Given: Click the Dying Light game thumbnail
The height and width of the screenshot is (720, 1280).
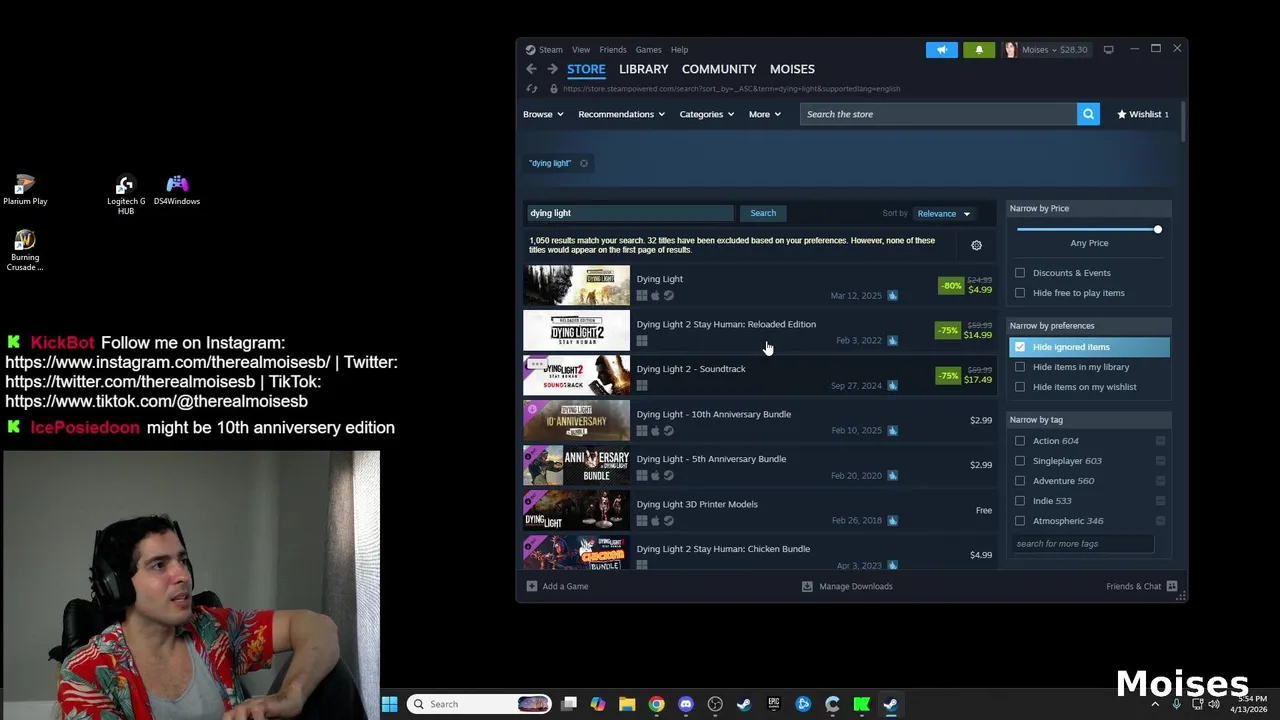Looking at the screenshot, I should click(x=577, y=286).
